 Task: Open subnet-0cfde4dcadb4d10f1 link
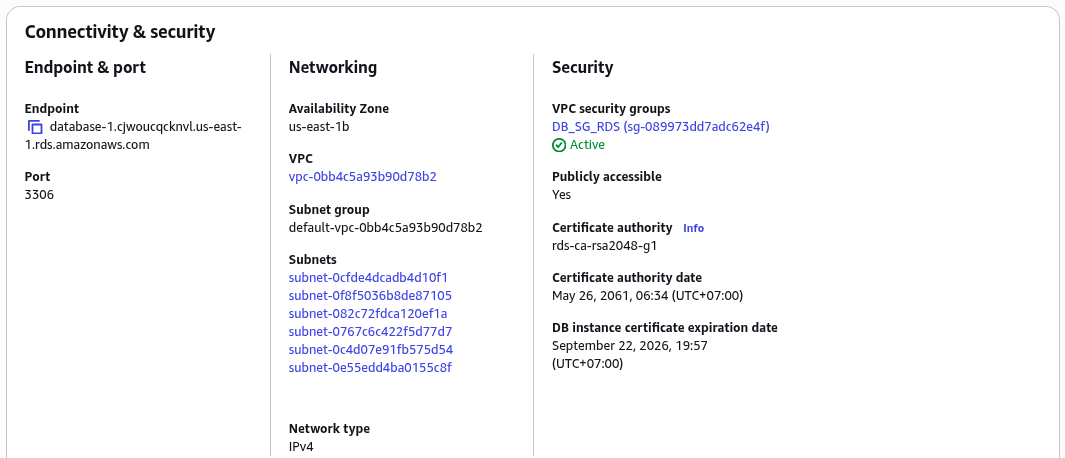click(x=368, y=277)
